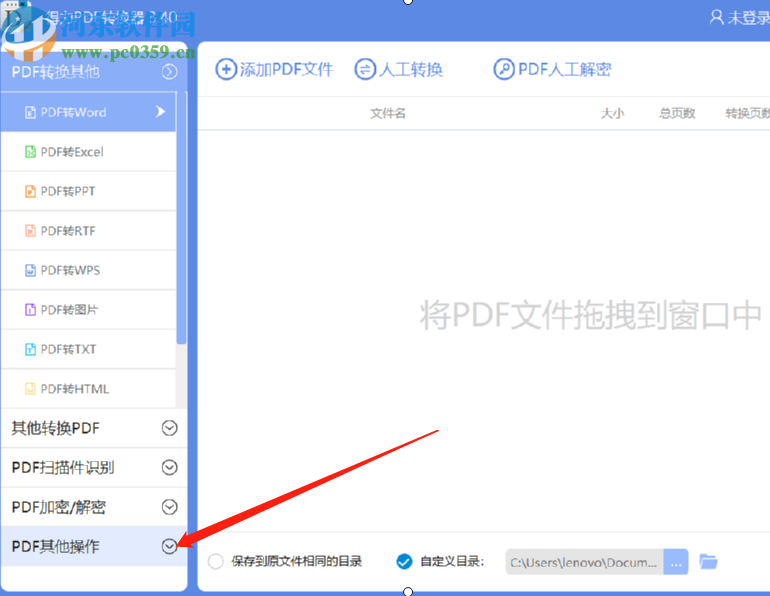Click the 人工转换 button label

coord(411,69)
